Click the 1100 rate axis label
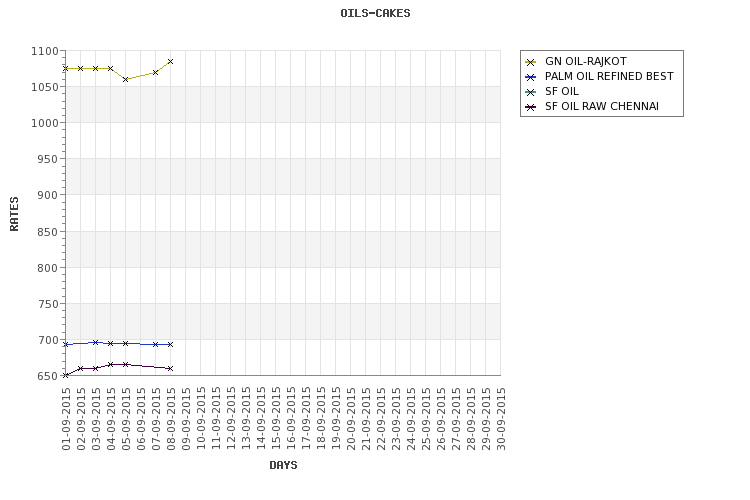 [45, 51]
